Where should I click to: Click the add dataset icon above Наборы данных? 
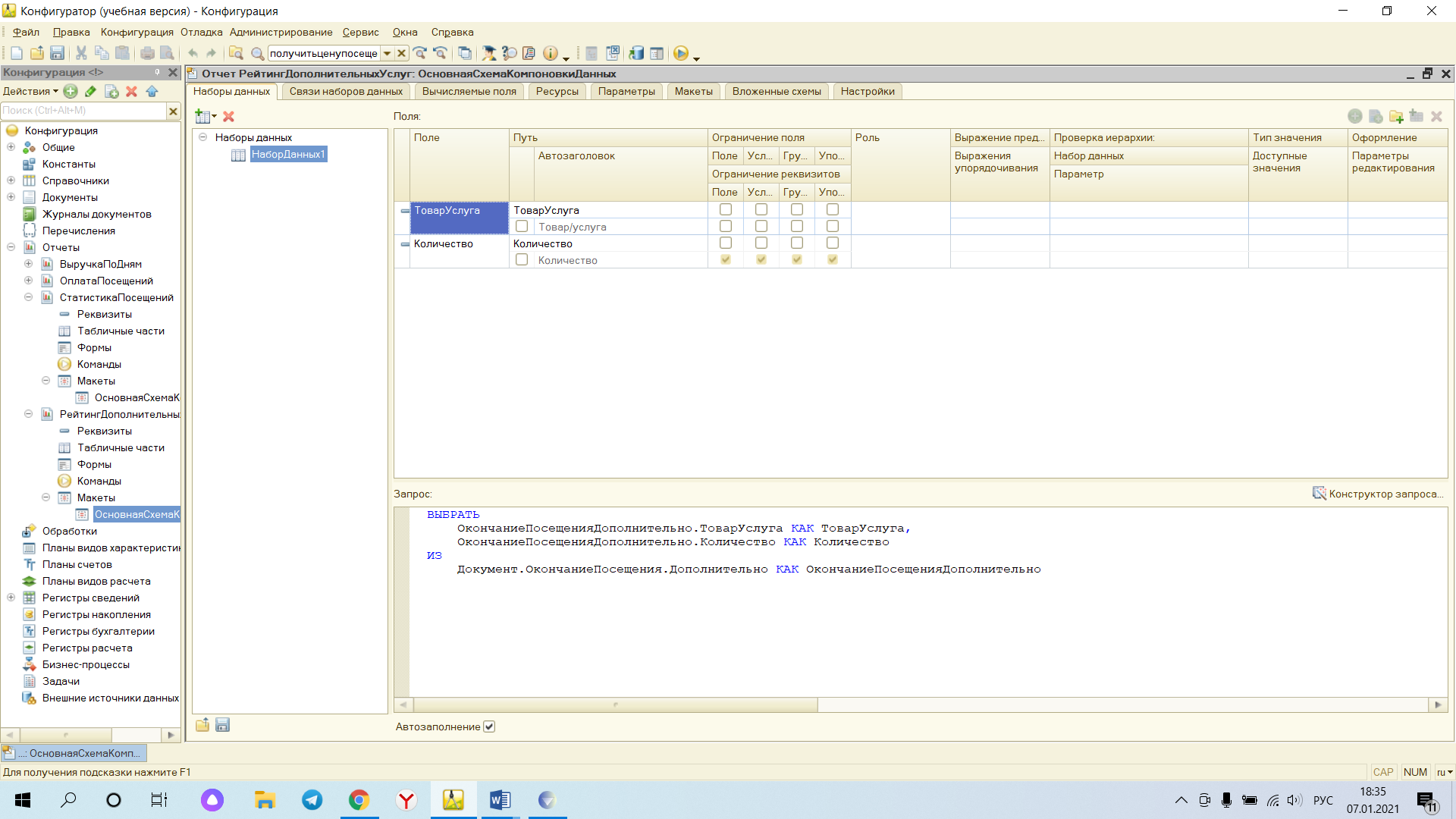(203, 116)
